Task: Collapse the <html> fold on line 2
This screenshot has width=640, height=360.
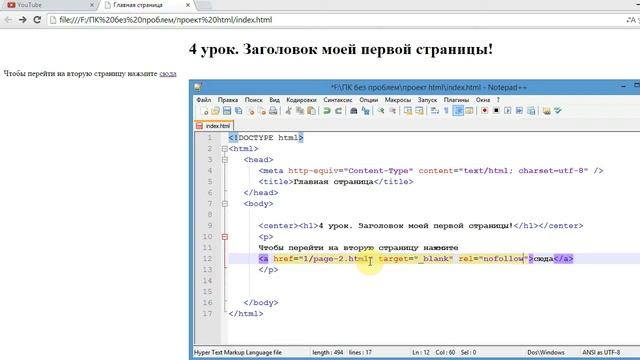Action: (224, 149)
